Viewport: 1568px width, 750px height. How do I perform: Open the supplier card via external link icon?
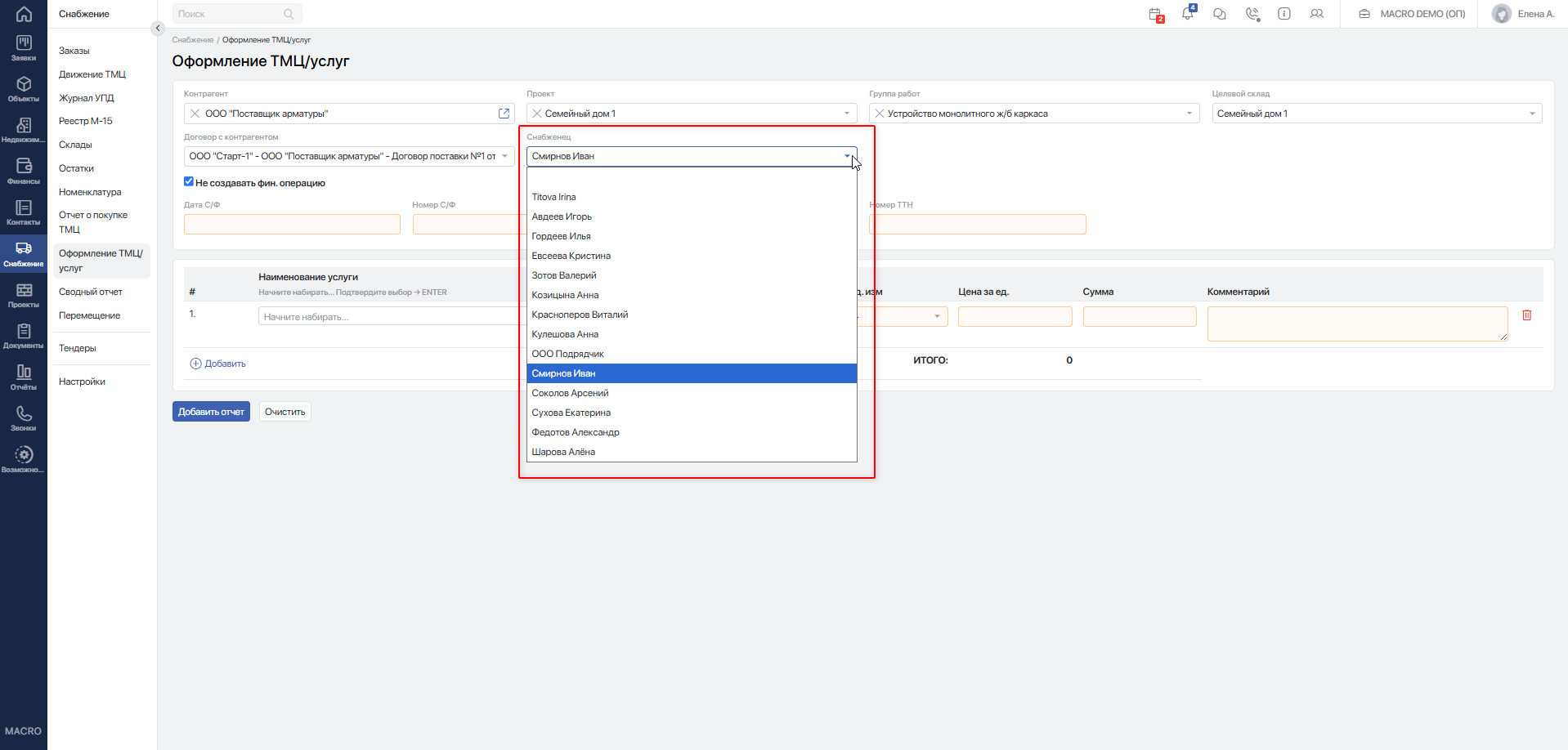click(x=504, y=114)
